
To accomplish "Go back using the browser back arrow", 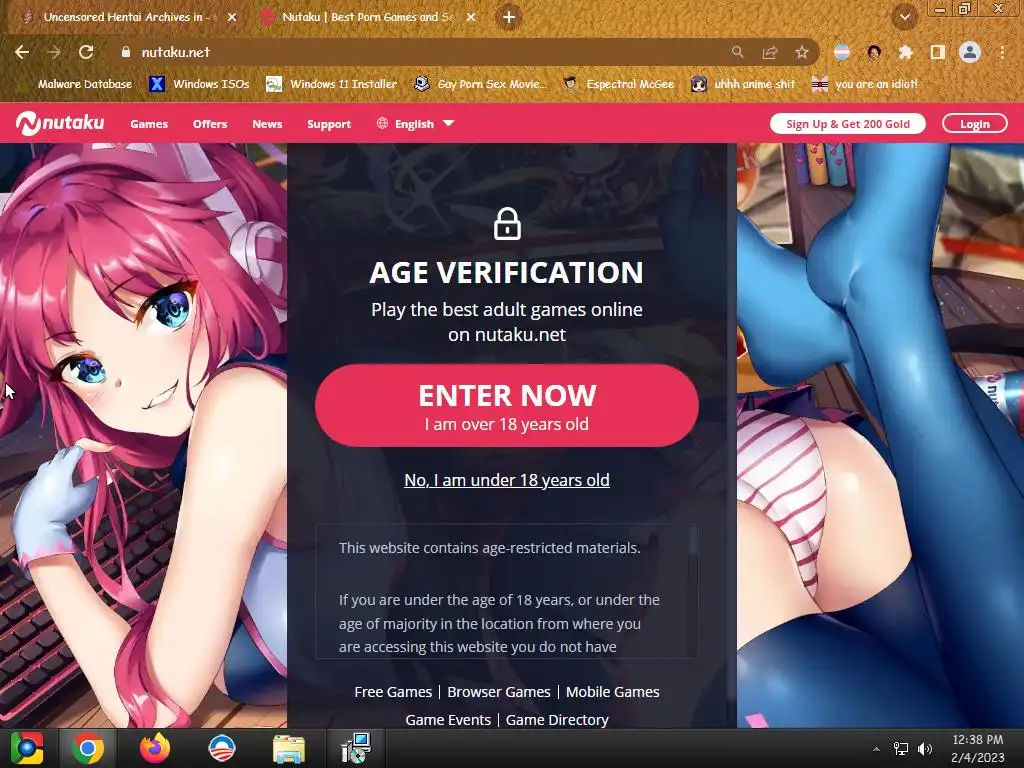I will (22, 52).
